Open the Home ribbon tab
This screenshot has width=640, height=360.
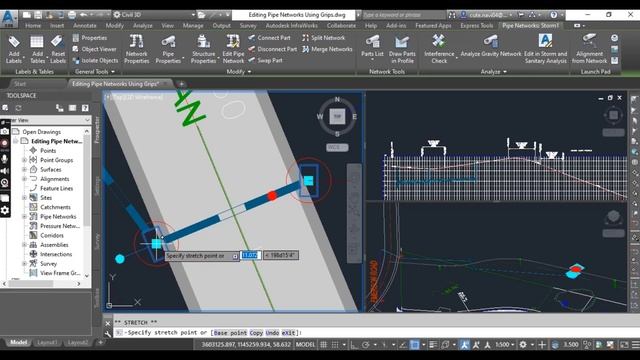pos(33,25)
